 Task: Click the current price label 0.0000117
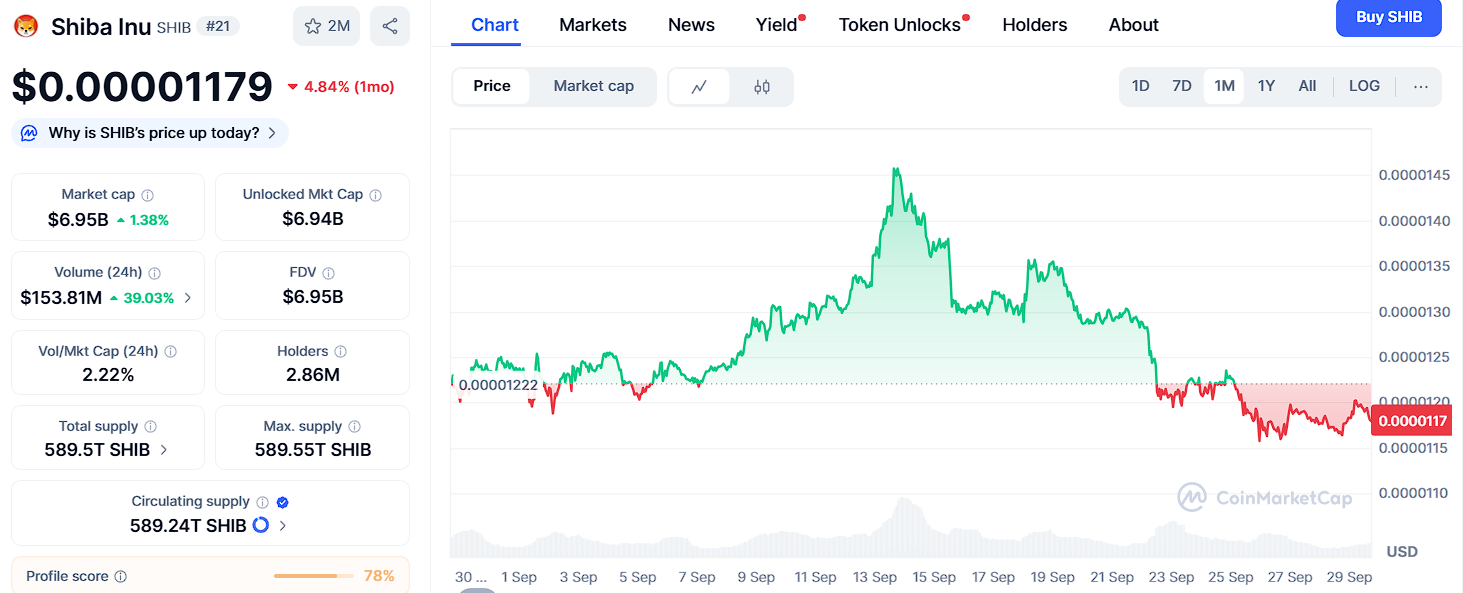[x=1411, y=421]
